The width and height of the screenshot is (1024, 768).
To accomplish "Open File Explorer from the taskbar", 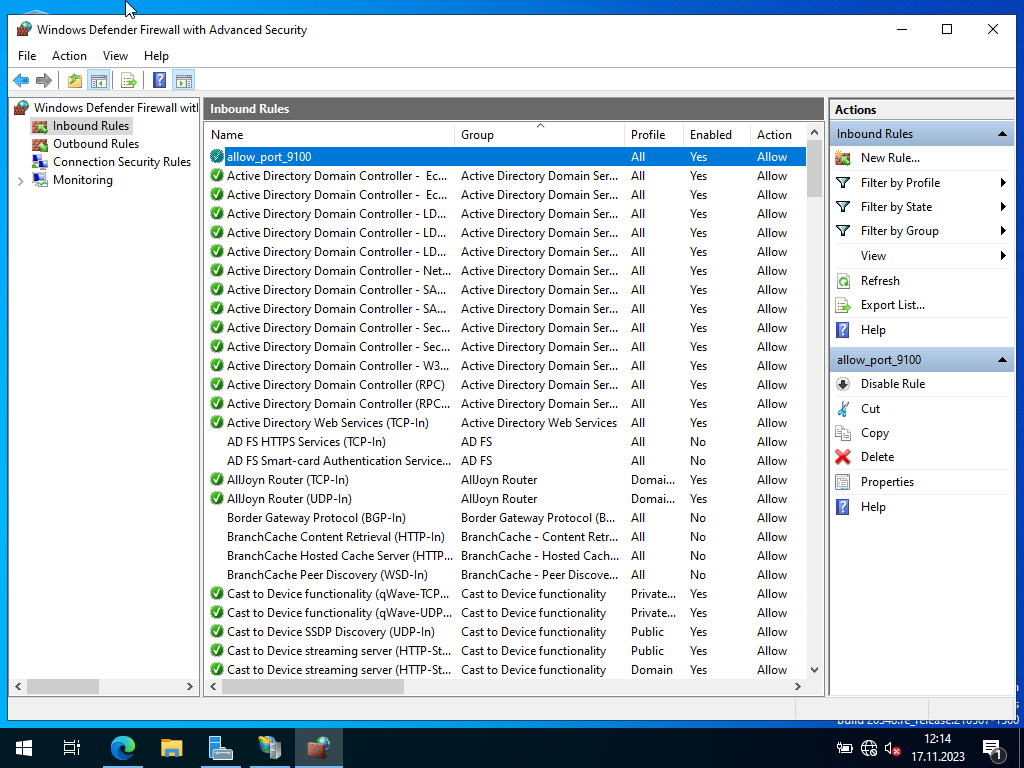I will coord(171,748).
